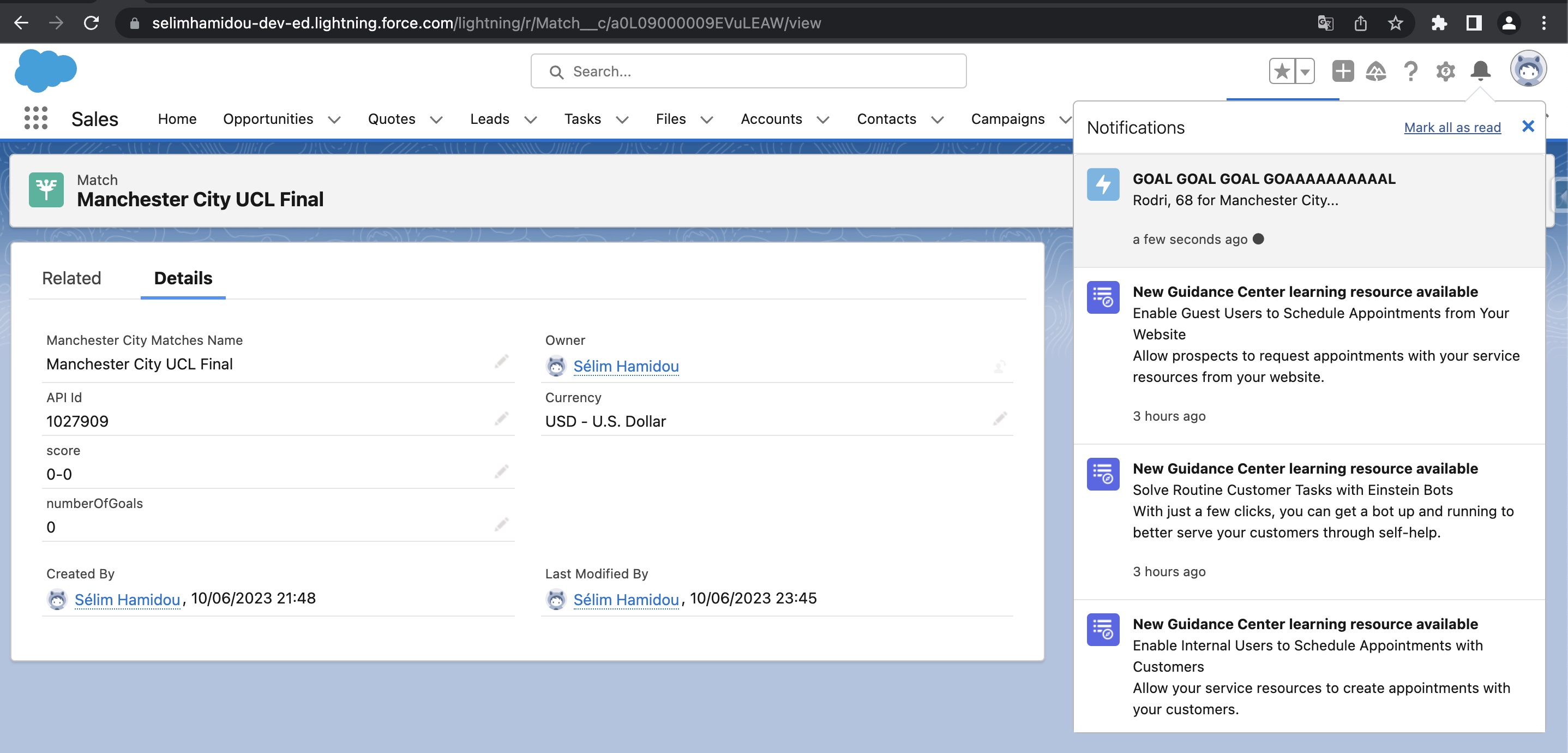
Task: Edit the Manchester City Matches Name field pencil
Action: tap(501, 362)
